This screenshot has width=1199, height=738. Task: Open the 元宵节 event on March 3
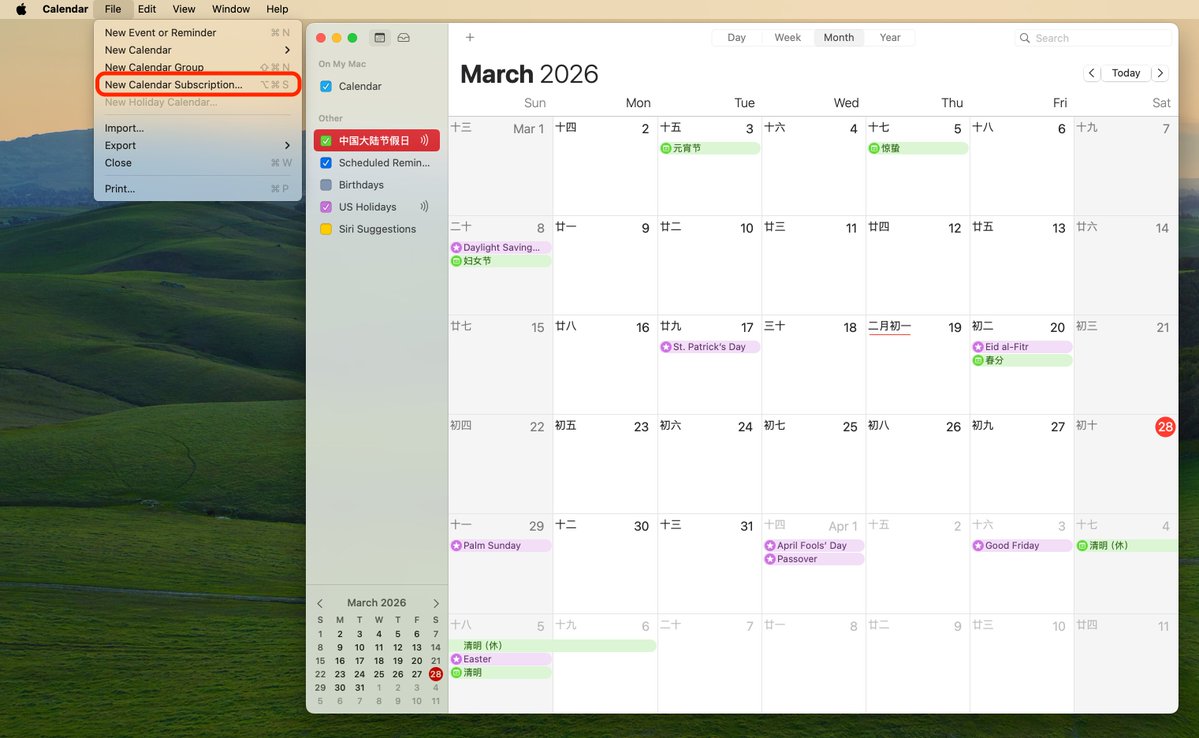710,148
